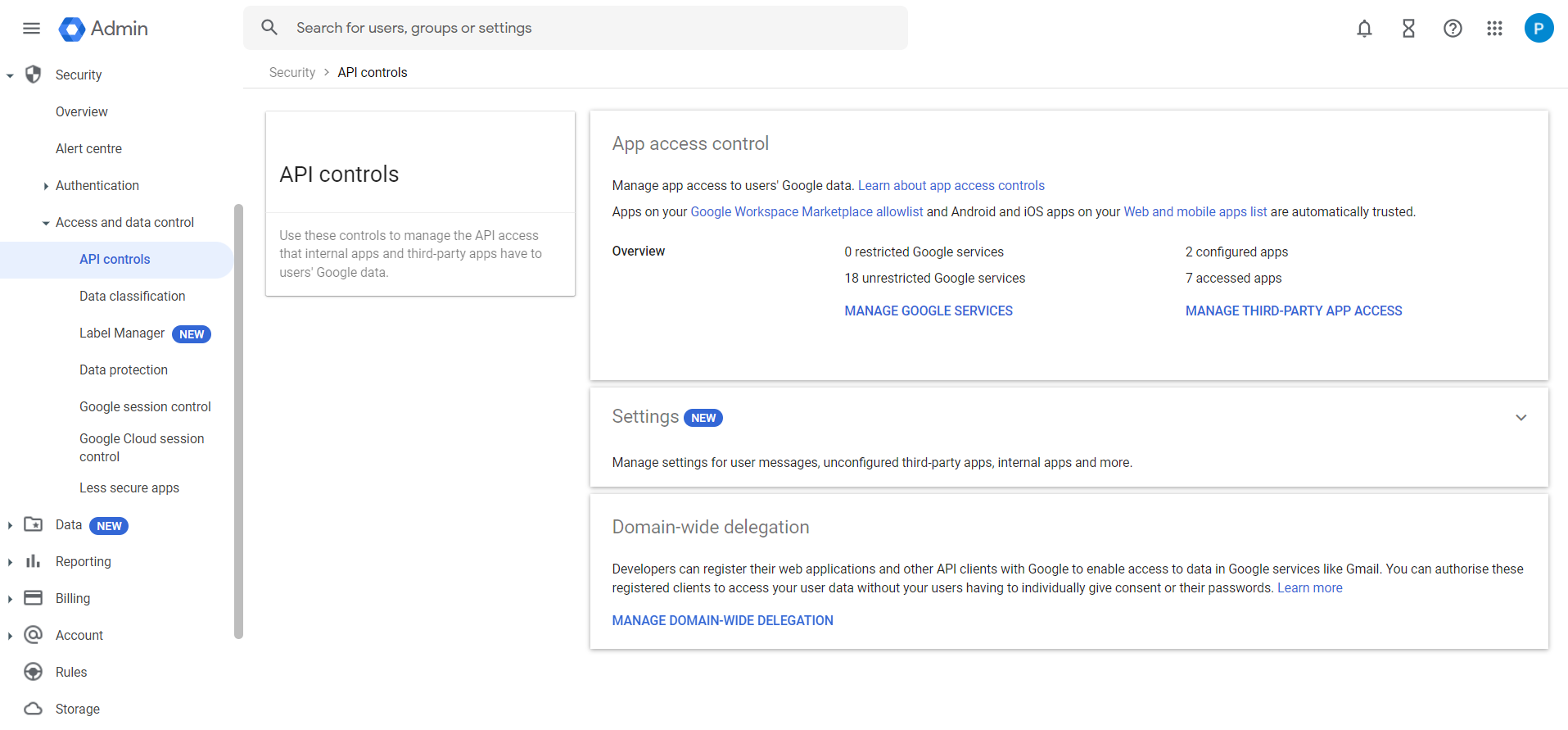1568x730 pixels.
Task: Open the hamburger main menu
Action: pos(31,29)
